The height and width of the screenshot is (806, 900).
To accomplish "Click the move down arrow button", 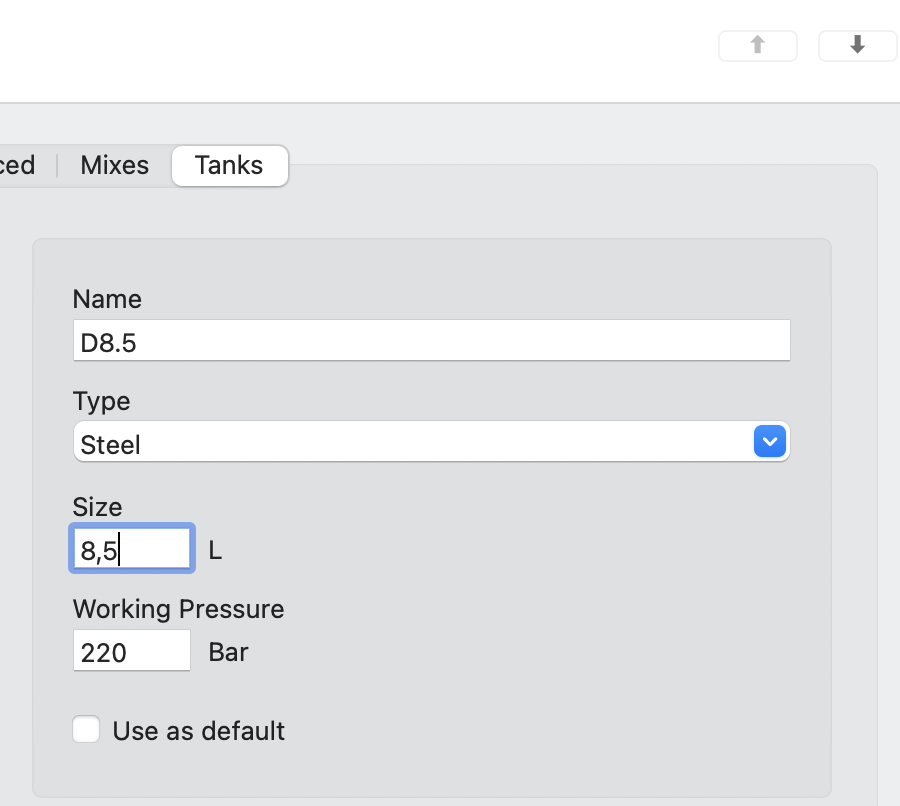I will tap(857, 46).
